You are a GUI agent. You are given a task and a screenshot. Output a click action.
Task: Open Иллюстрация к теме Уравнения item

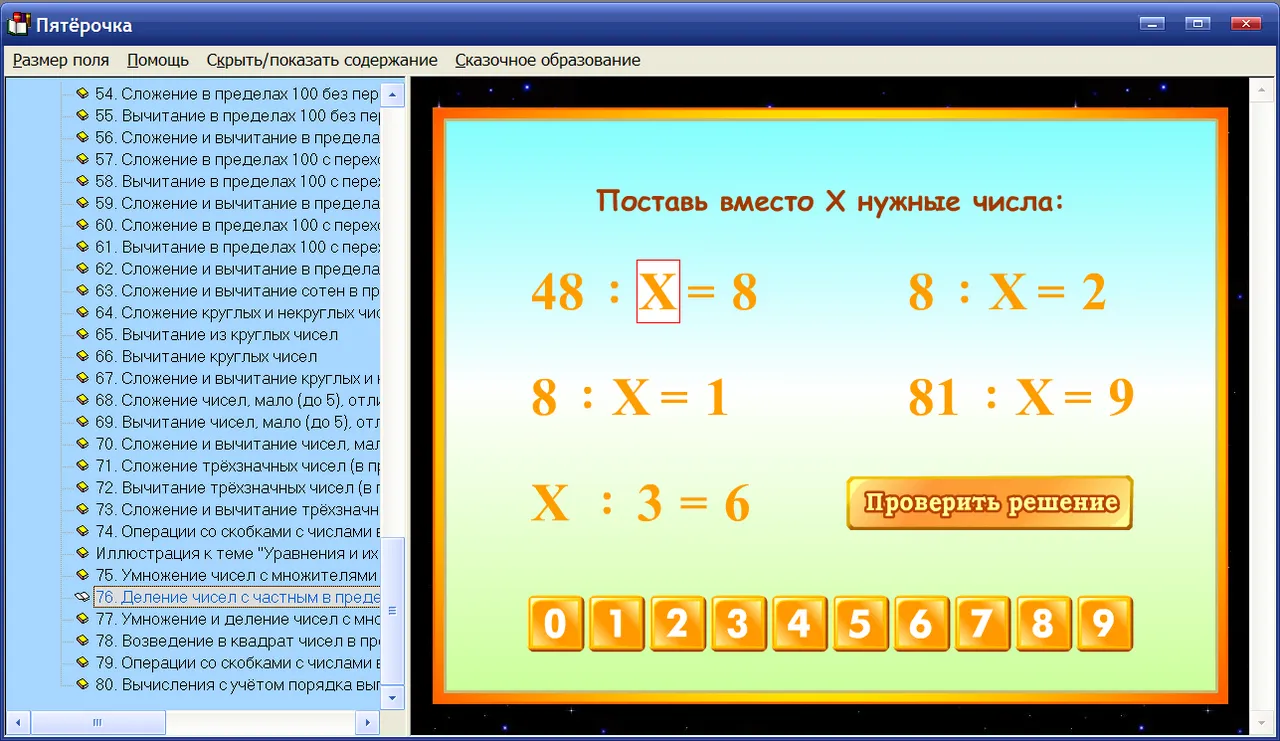point(237,553)
